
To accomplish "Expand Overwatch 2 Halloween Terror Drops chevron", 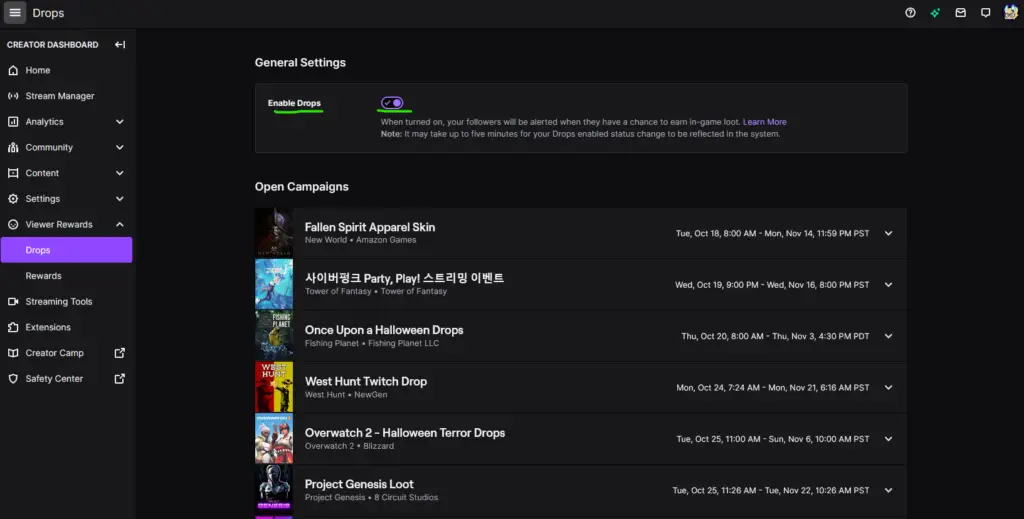I will point(888,439).
